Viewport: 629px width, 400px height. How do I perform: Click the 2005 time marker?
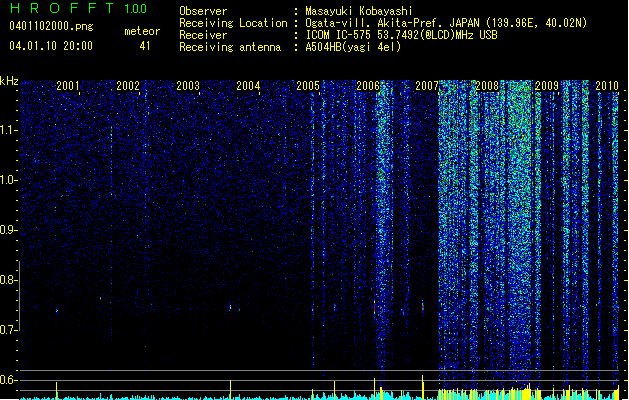click(308, 85)
